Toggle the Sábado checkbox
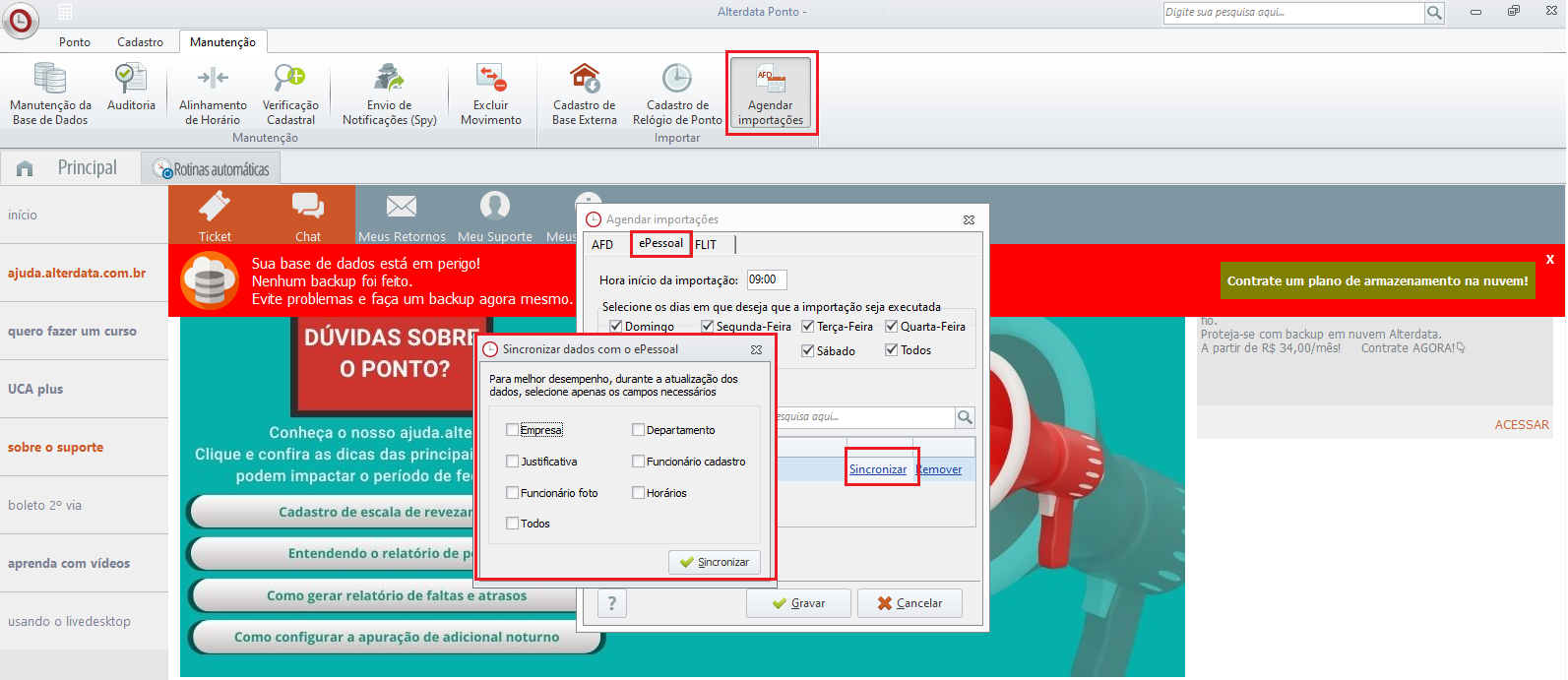 tap(807, 350)
